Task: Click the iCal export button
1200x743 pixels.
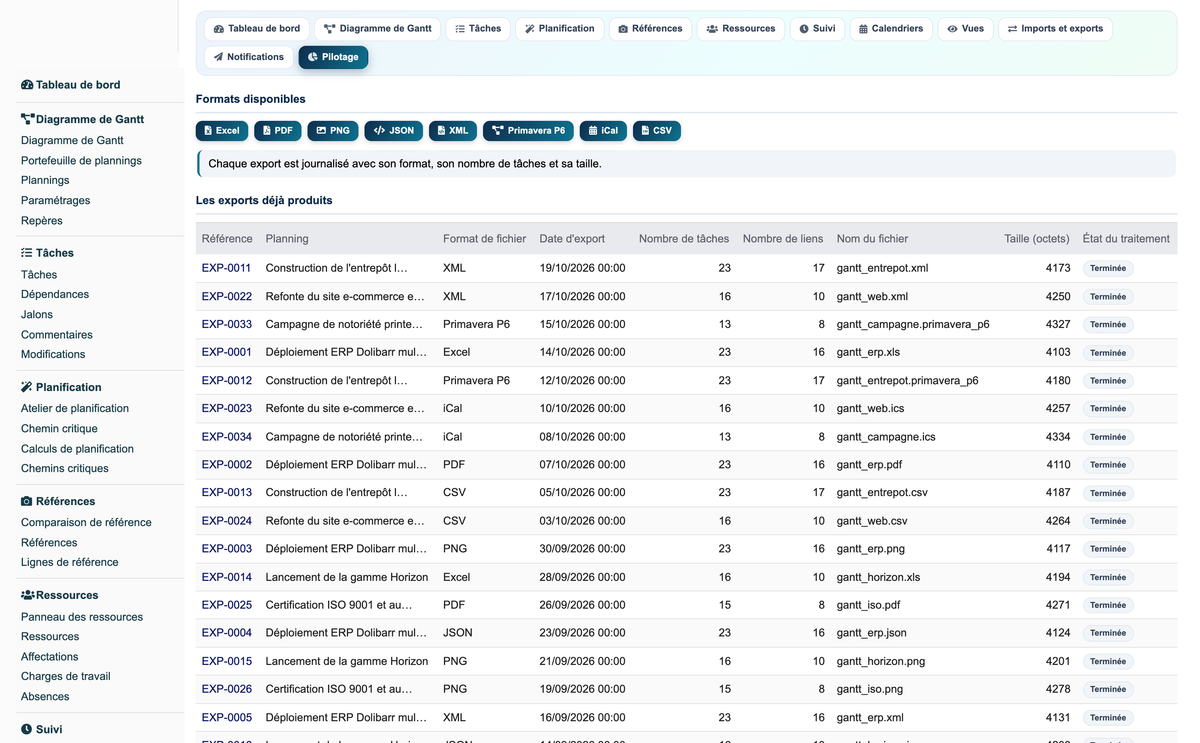Action: (603, 130)
